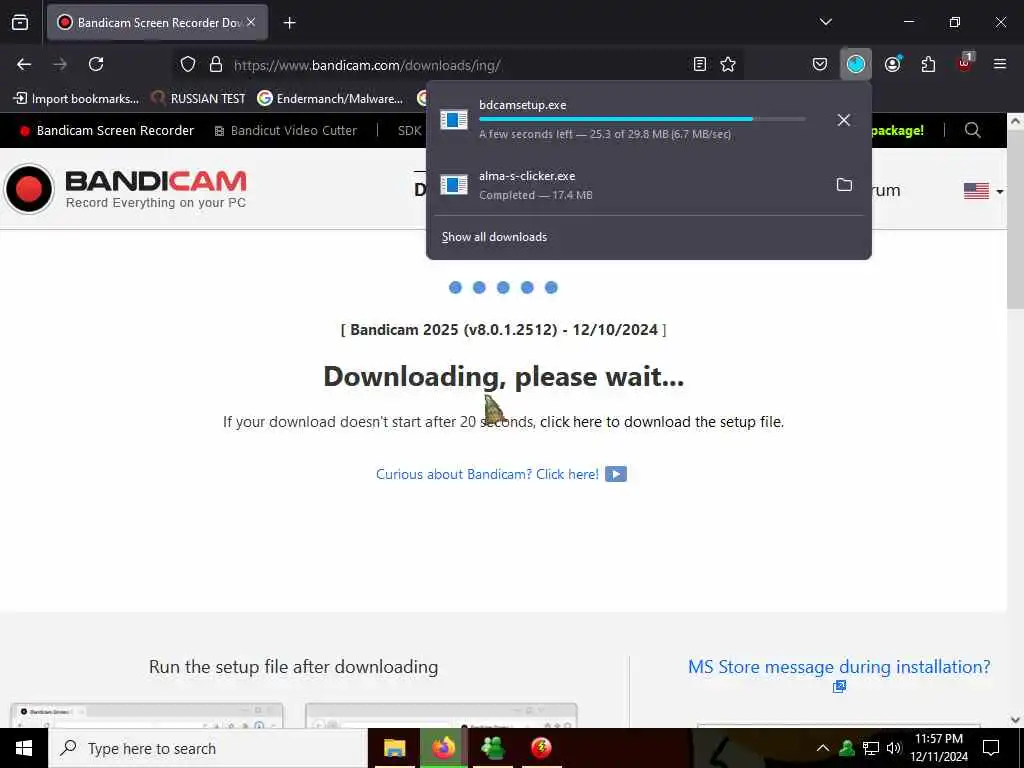Click the Bandicam 2025 (v8.0.1.2512) version text
This screenshot has height=768, width=1024.
[504, 329]
